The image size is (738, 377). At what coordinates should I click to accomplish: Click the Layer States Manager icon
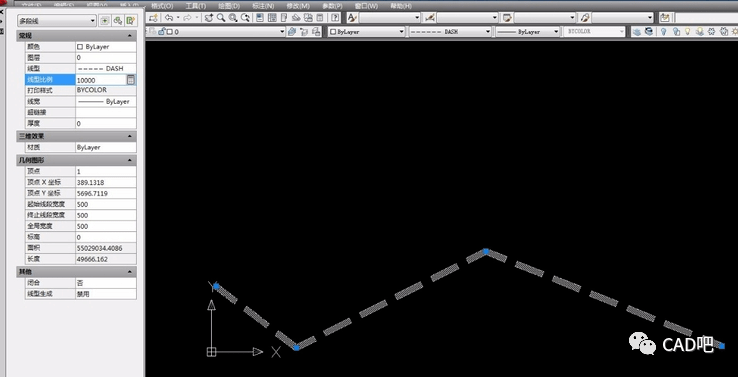(316, 32)
